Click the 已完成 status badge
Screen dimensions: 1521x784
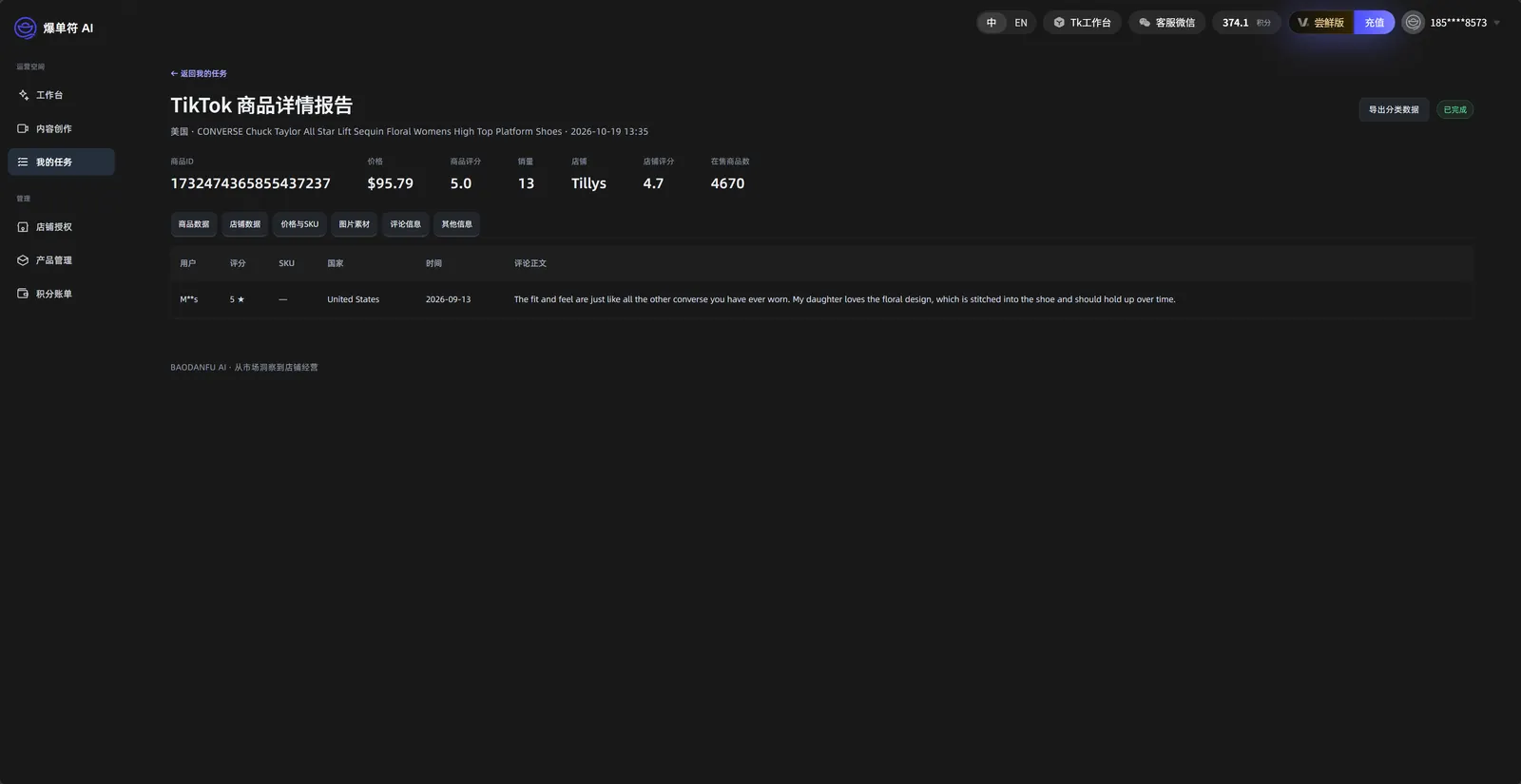tap(1454, 109)
